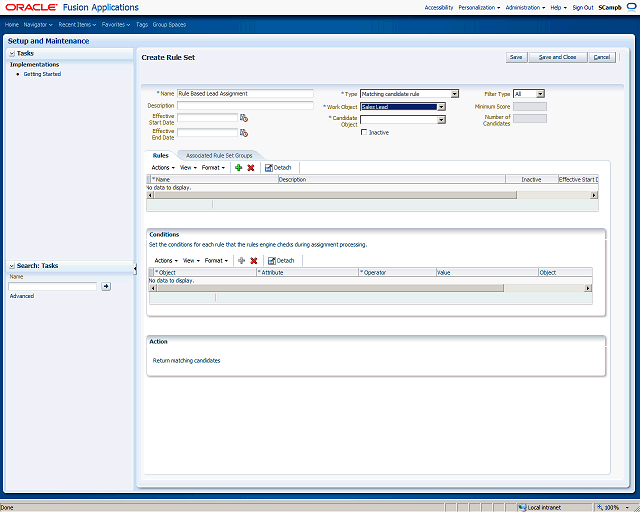Screen dimensions: 640x512
Task: Click Sign Out link
Action: coord(583,7)
